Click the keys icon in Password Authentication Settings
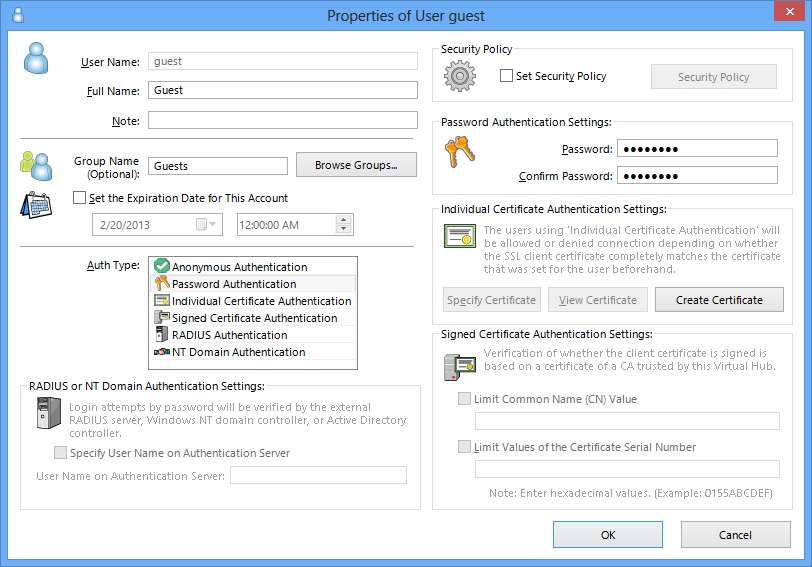Image resolution: width=812 pixels, height=567 pixels. point(460,150)
